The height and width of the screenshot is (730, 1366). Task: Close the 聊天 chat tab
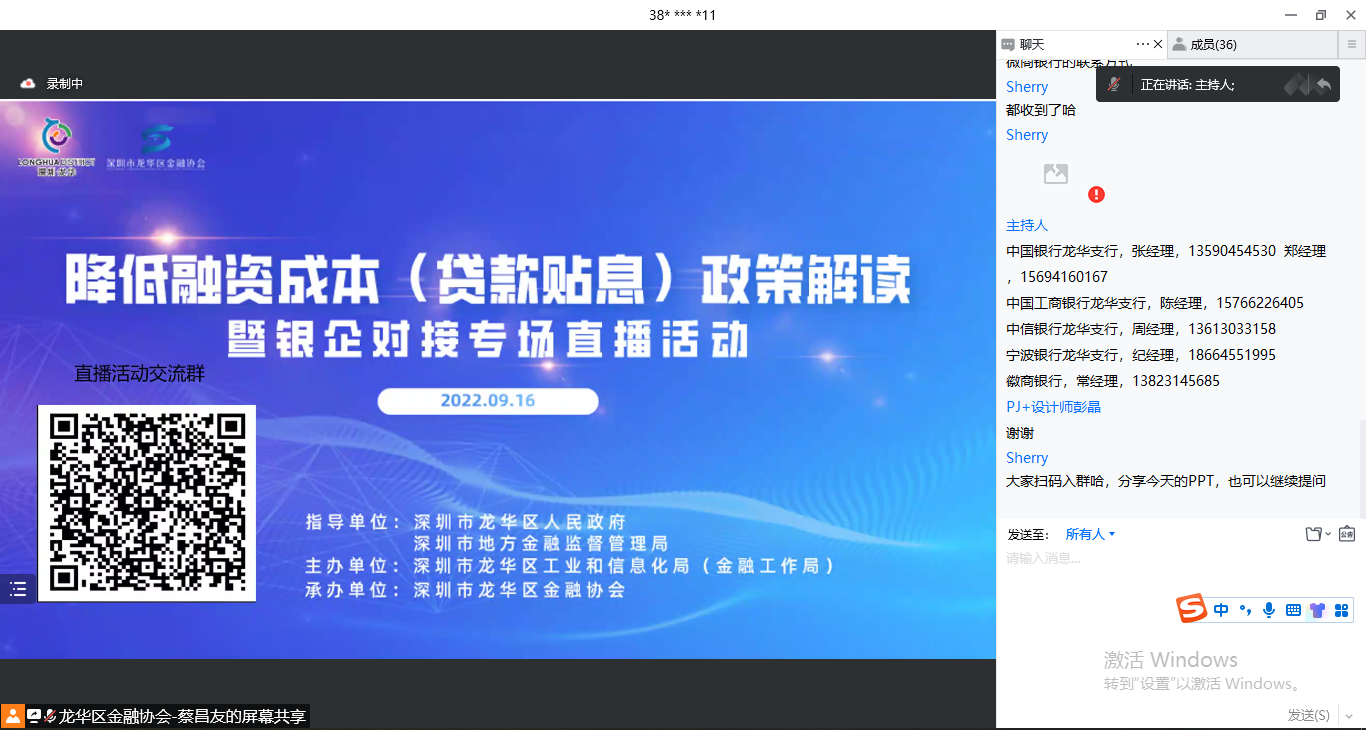pos(1158,44)
